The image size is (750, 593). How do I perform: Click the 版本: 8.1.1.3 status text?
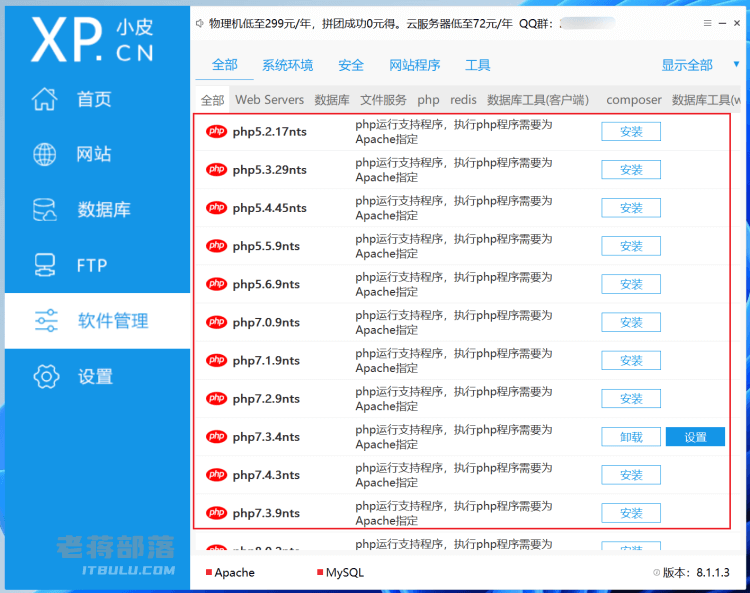[x=696, y=572]
